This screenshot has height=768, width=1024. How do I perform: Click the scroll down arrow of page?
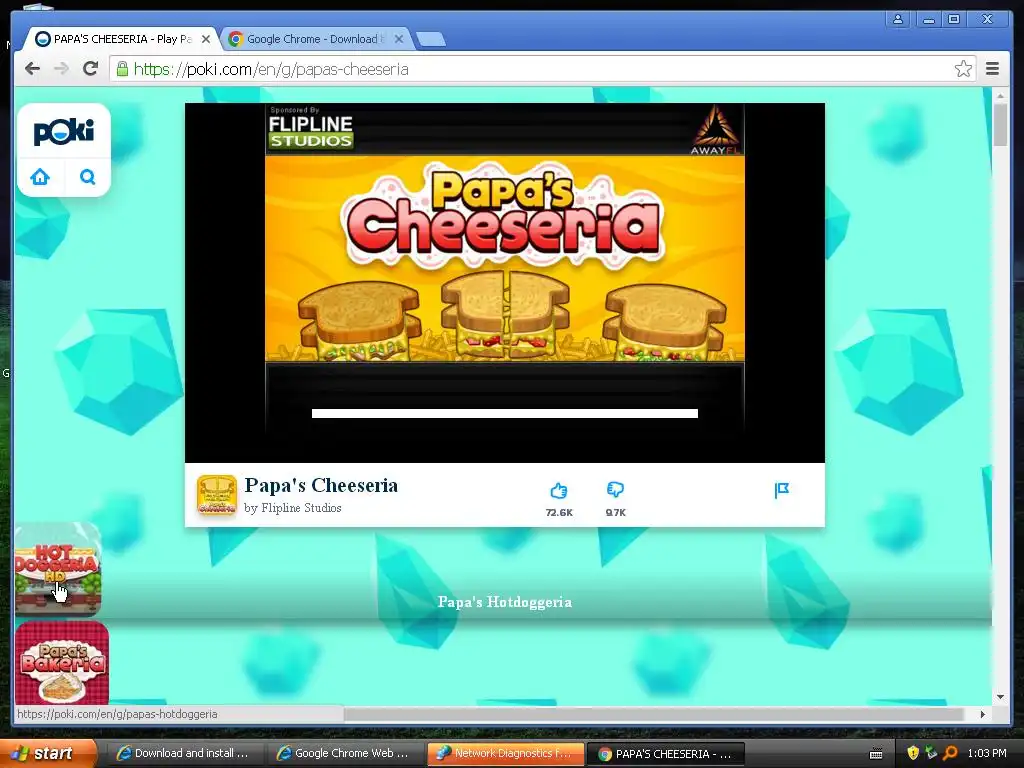[1000, 697]
